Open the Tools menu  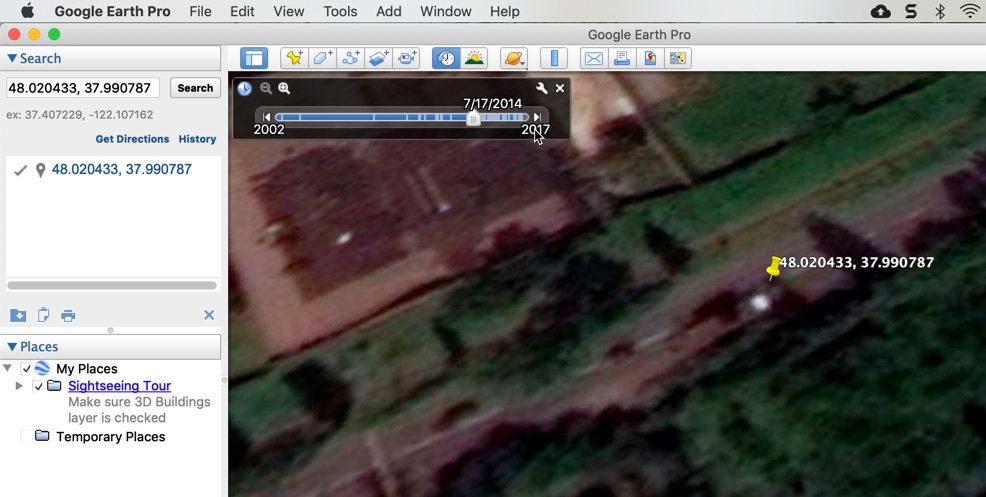tap(340, 11)
